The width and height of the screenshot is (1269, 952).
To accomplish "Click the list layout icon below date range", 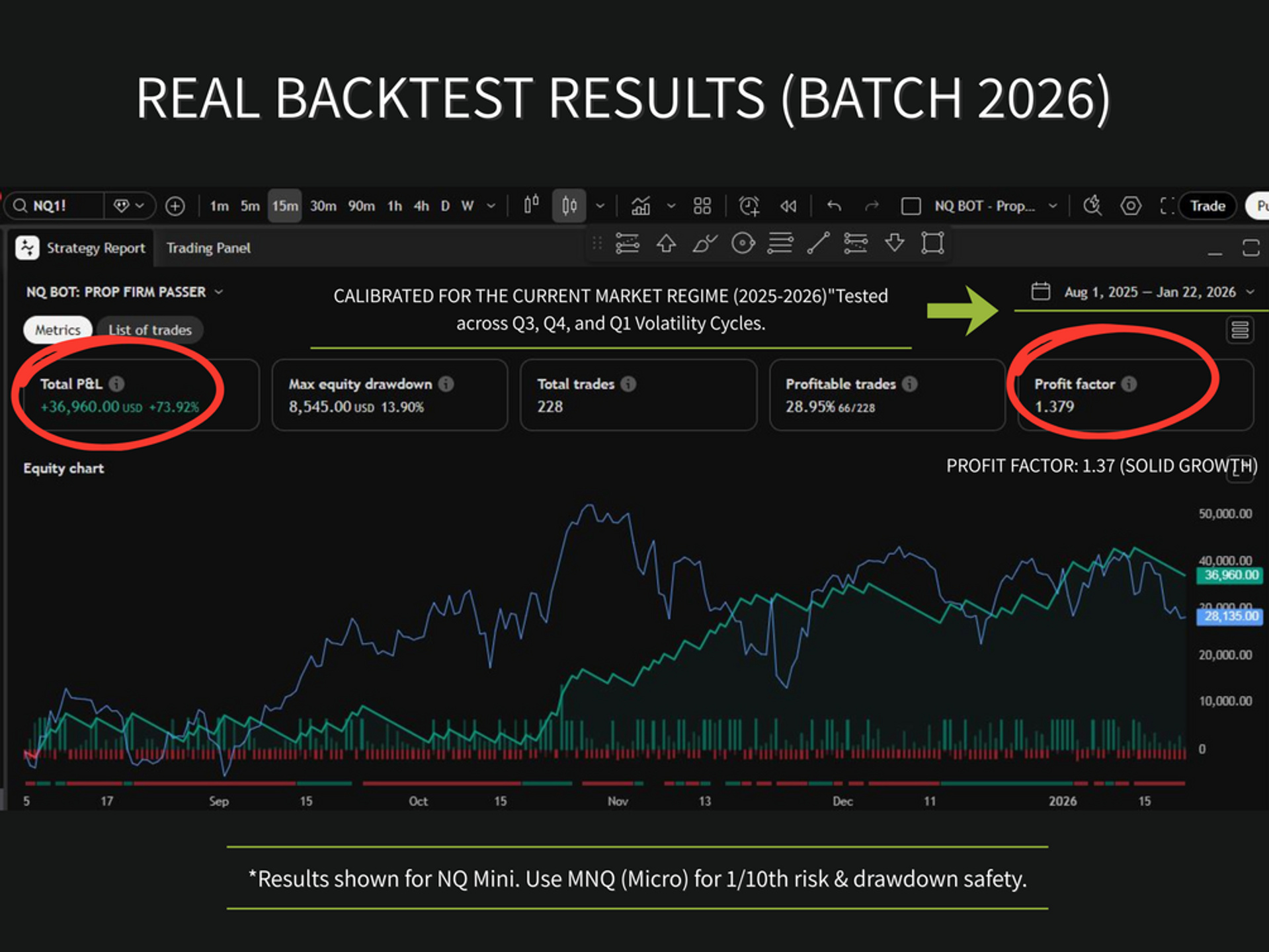I will [x=1240, y=329].
